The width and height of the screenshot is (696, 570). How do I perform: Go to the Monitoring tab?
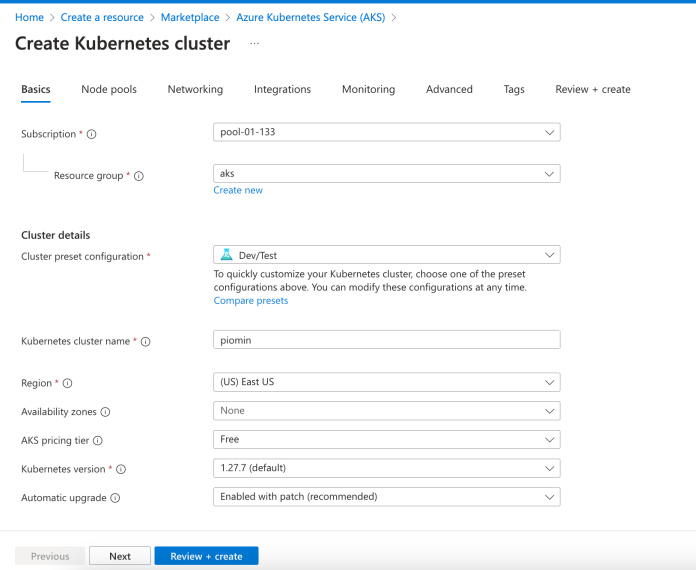[368, 89]
